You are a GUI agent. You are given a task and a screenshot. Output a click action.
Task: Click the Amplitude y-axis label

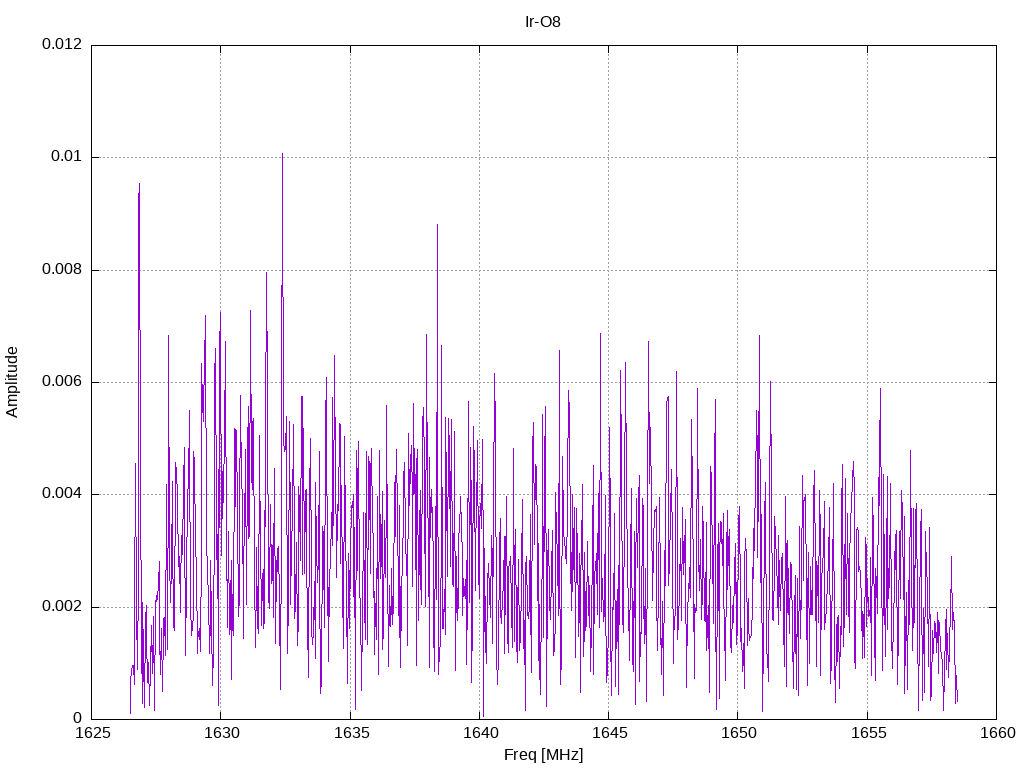click(x=12, y=382)
